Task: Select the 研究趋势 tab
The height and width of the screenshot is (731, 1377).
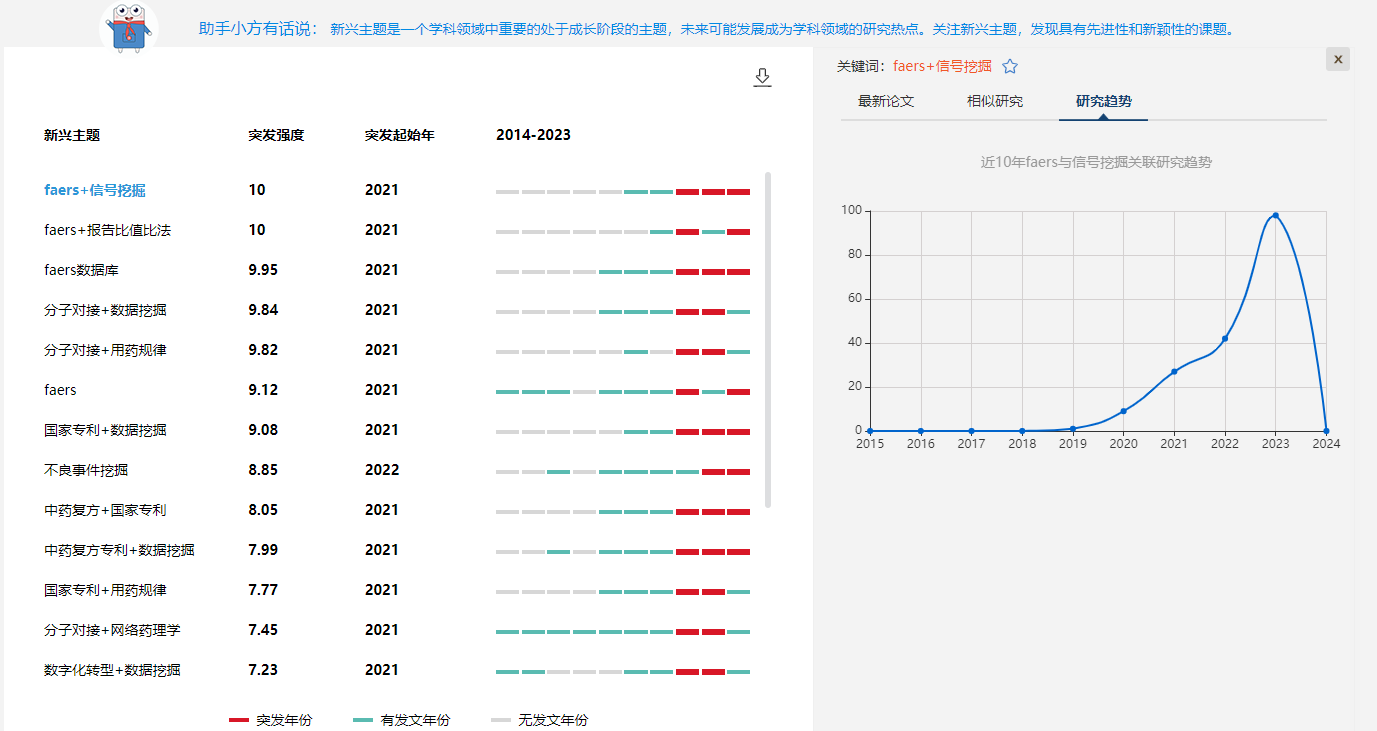Action: (x=1103, y=101)
